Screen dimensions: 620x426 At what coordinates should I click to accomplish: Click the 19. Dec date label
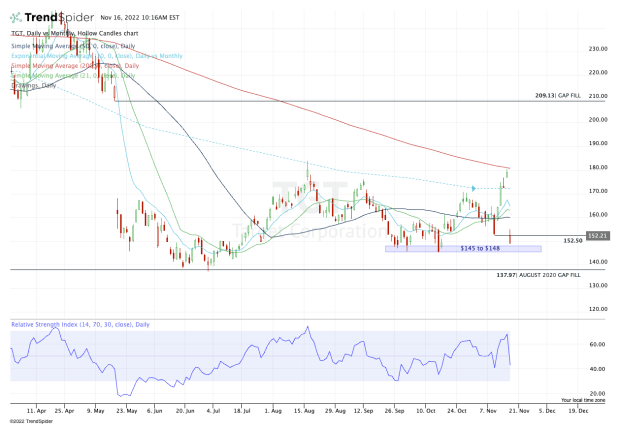pos(578,411)
